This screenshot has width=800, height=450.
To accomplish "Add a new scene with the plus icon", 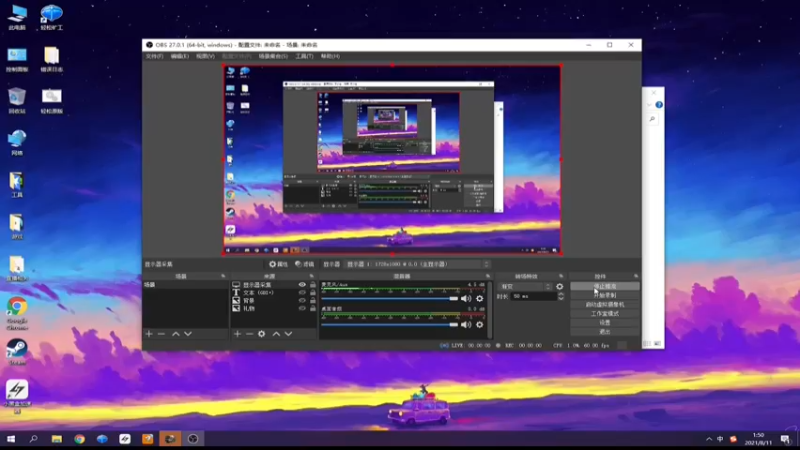I will [x=149, y=334].
